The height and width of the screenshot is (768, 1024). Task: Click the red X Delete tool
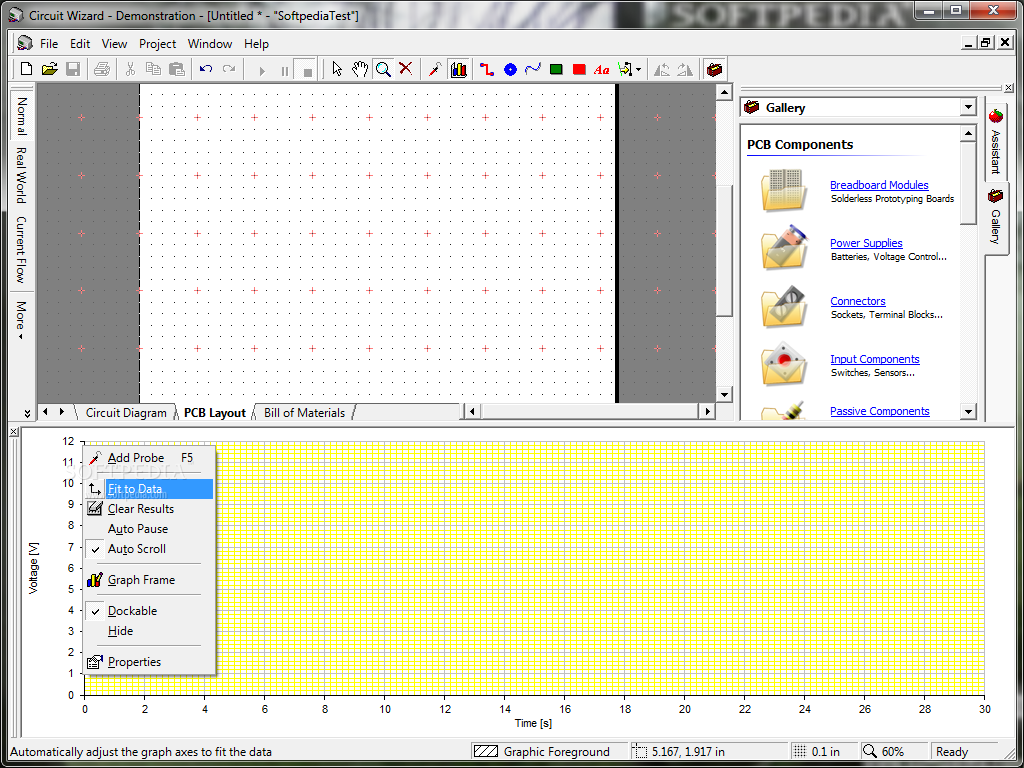click(x=406, y=69)
